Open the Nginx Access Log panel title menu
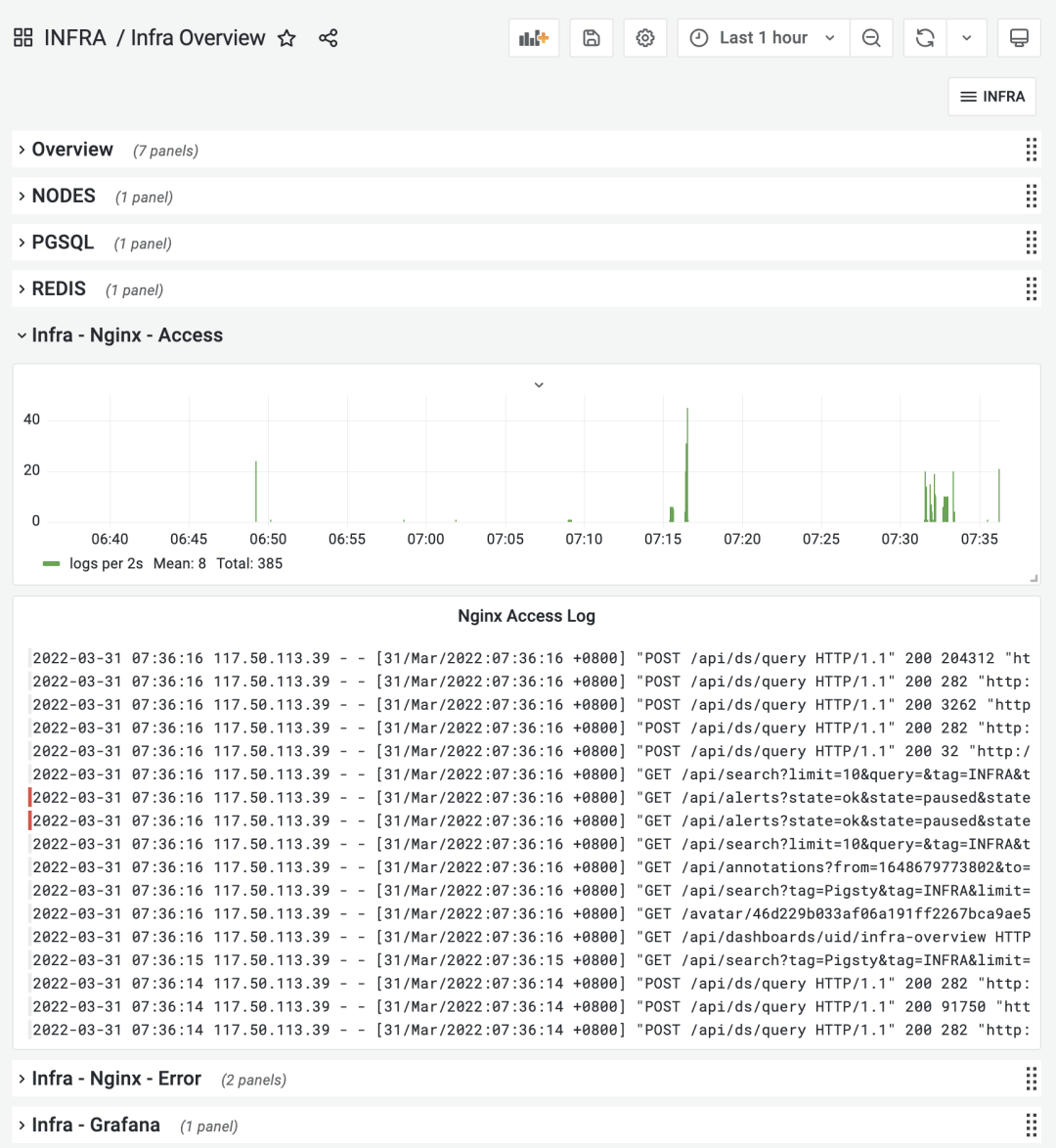1056x1148 pixels. point(526,616)
